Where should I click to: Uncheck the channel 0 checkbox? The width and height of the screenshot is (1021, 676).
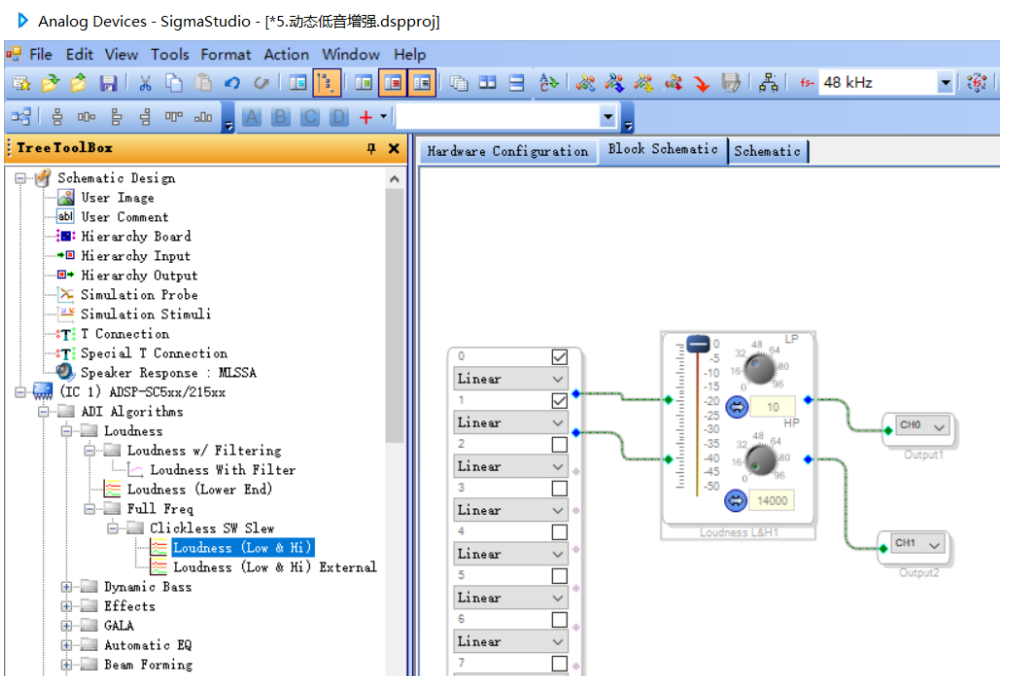pos(559,357)
